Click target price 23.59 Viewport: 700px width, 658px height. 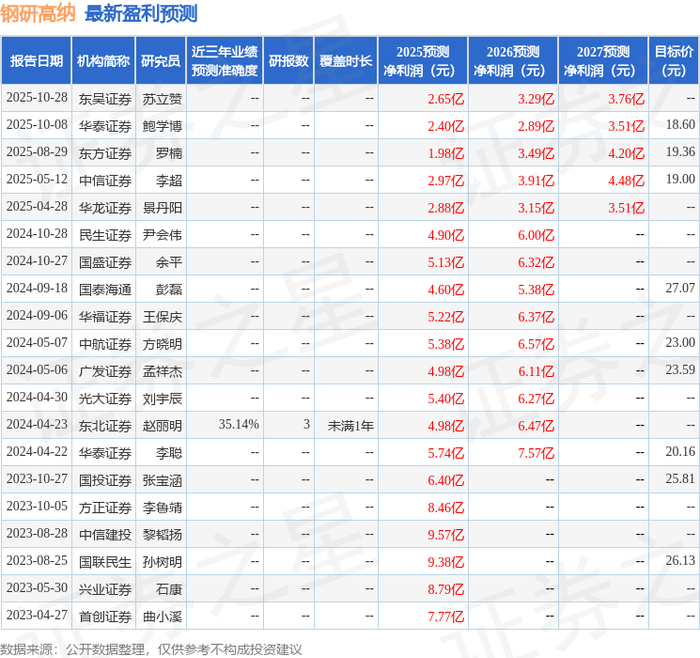[680, 370]
